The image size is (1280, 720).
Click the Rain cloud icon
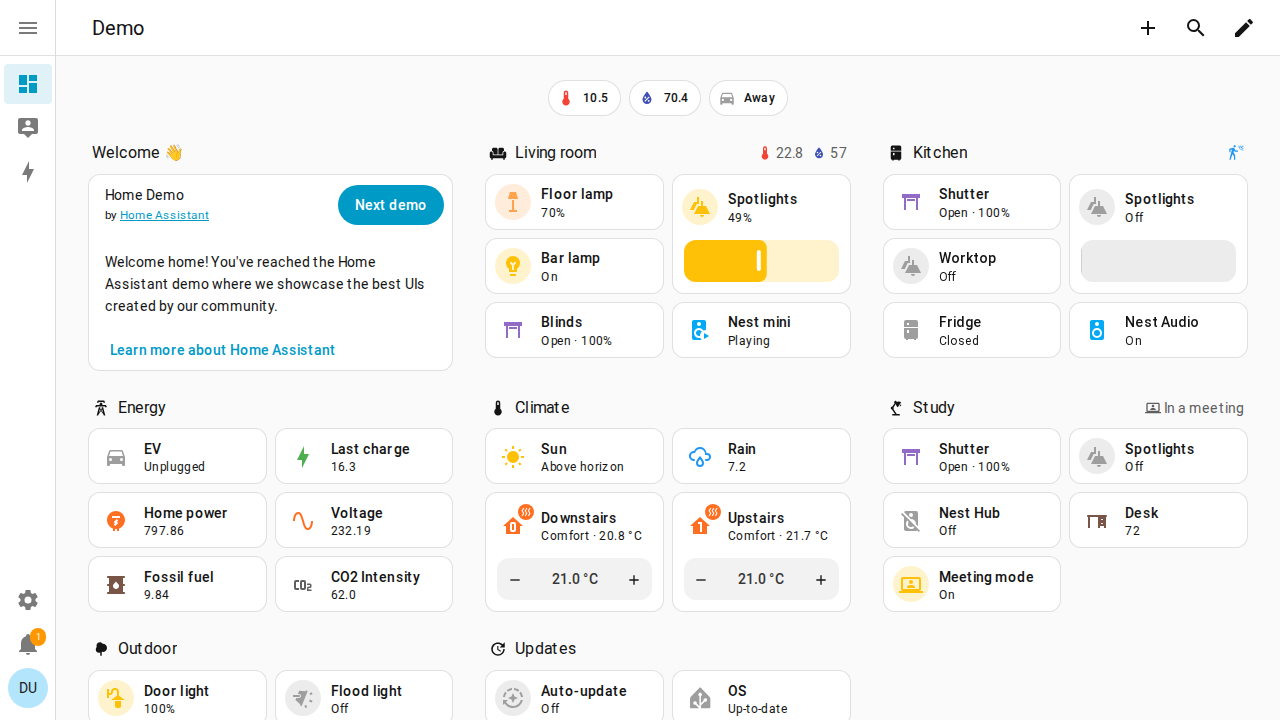click(x=700, y=457)
